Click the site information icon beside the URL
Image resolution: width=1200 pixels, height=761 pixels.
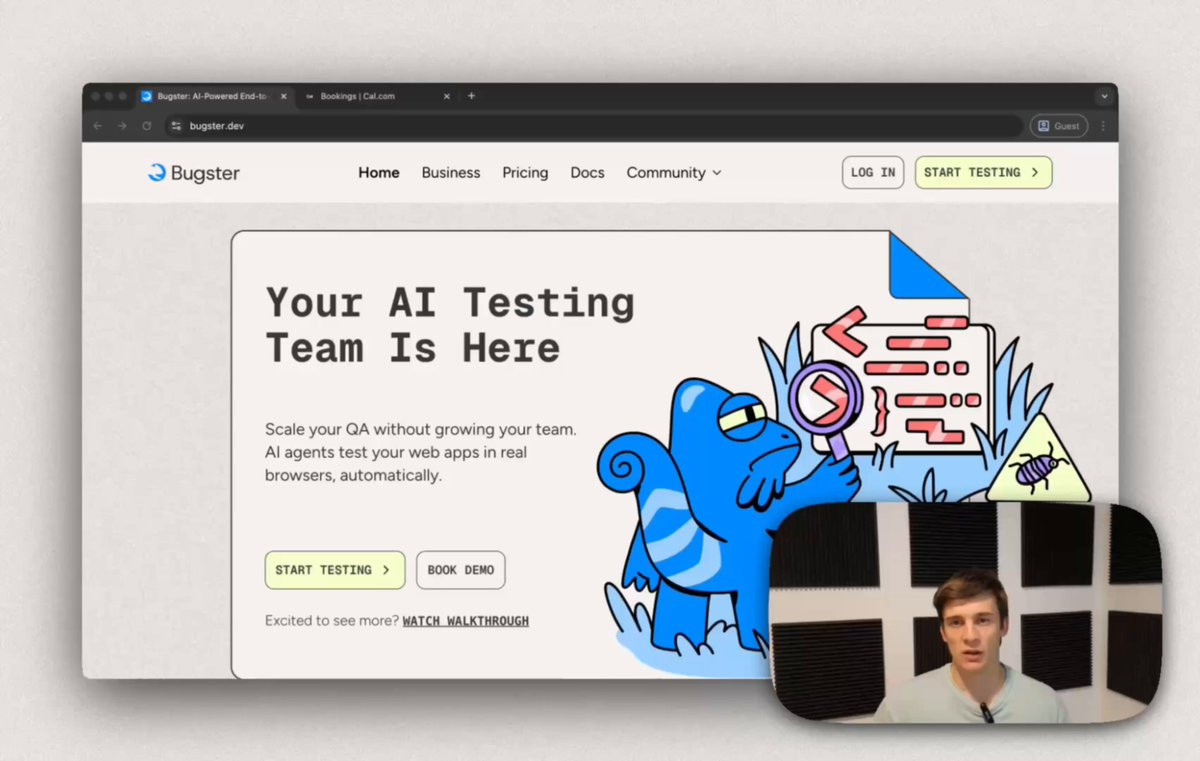coord(176,126)
